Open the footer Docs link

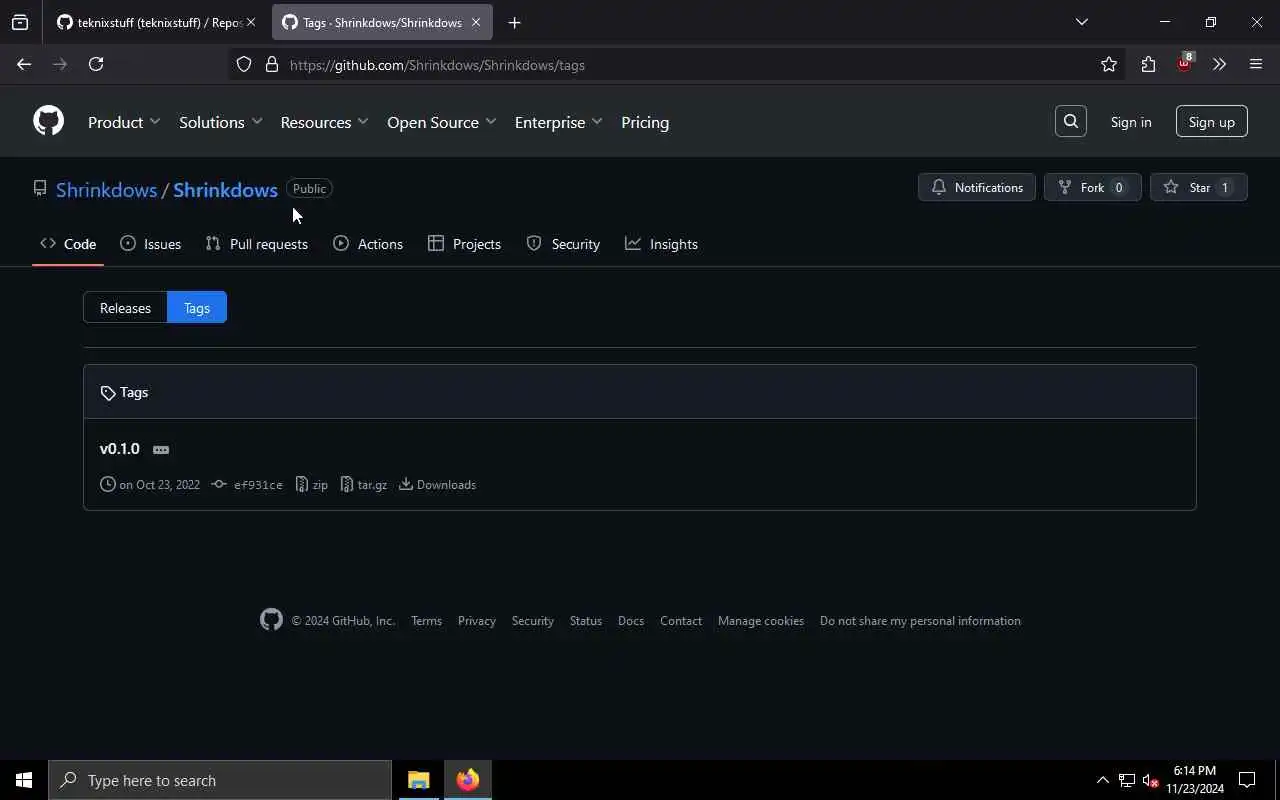(x=631, y=621)
